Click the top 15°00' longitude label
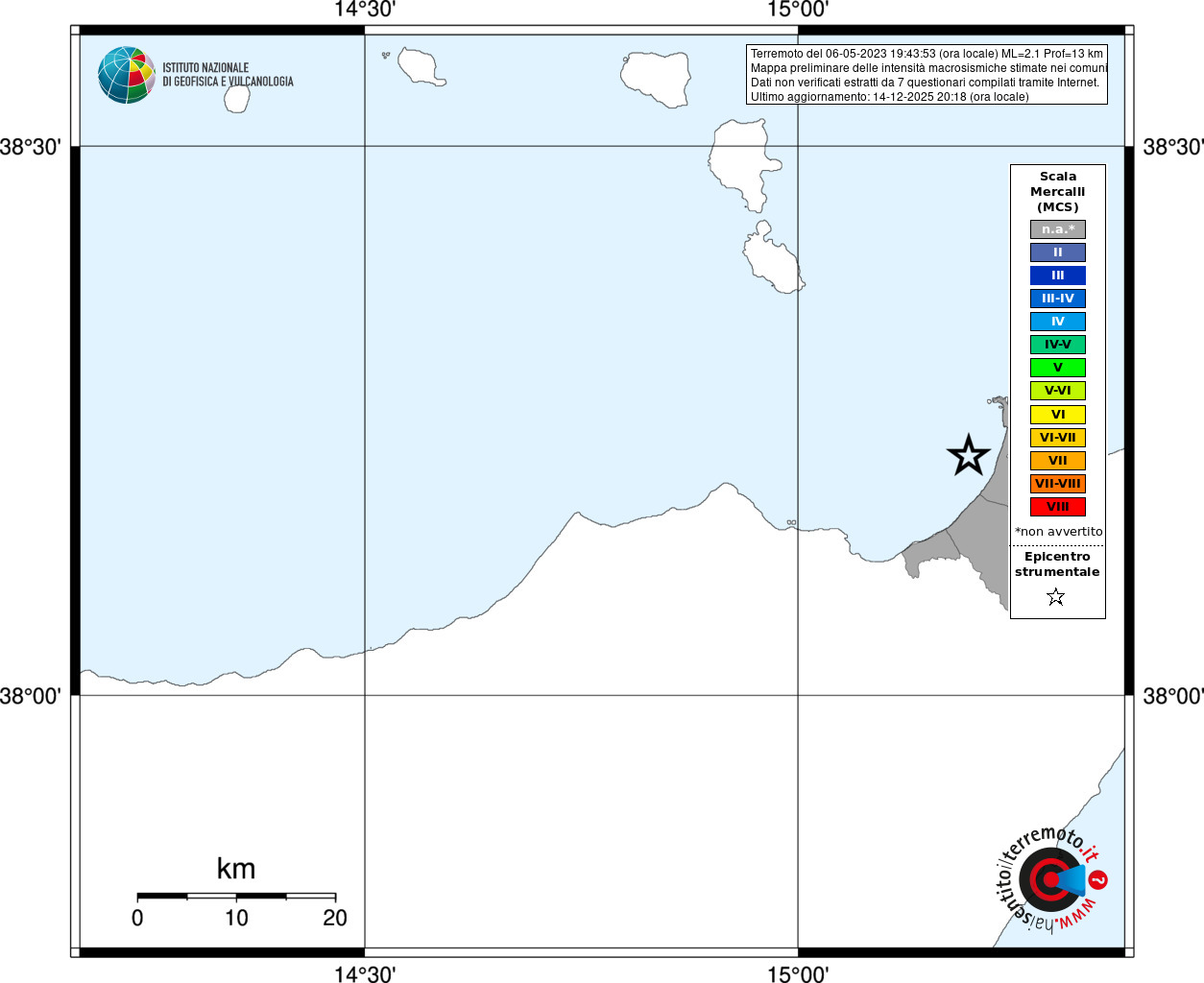The height and width of the screenshot is (983, 1204). point(798,10)
